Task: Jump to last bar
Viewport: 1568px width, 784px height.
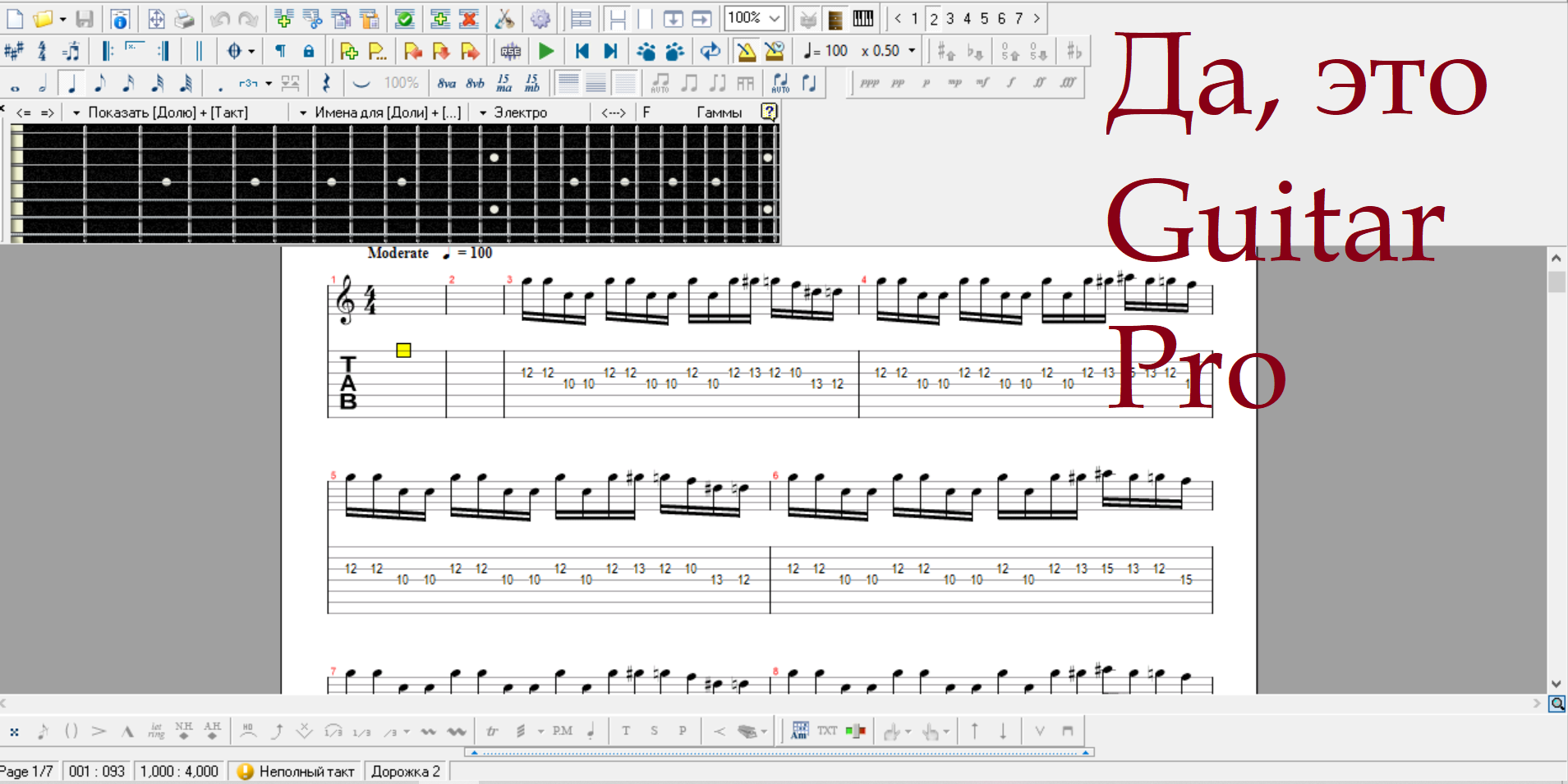Action: click(610, 51)
